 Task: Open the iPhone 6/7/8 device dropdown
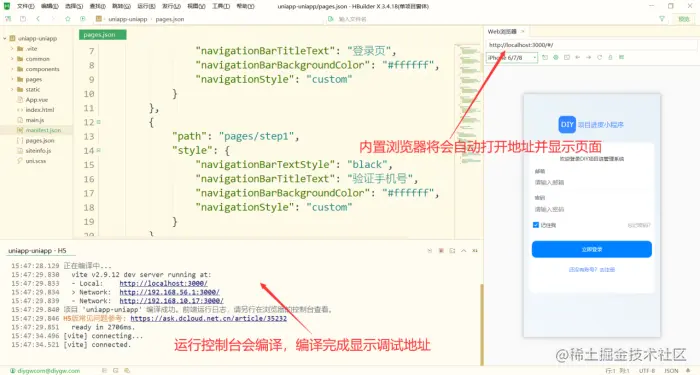512,58
